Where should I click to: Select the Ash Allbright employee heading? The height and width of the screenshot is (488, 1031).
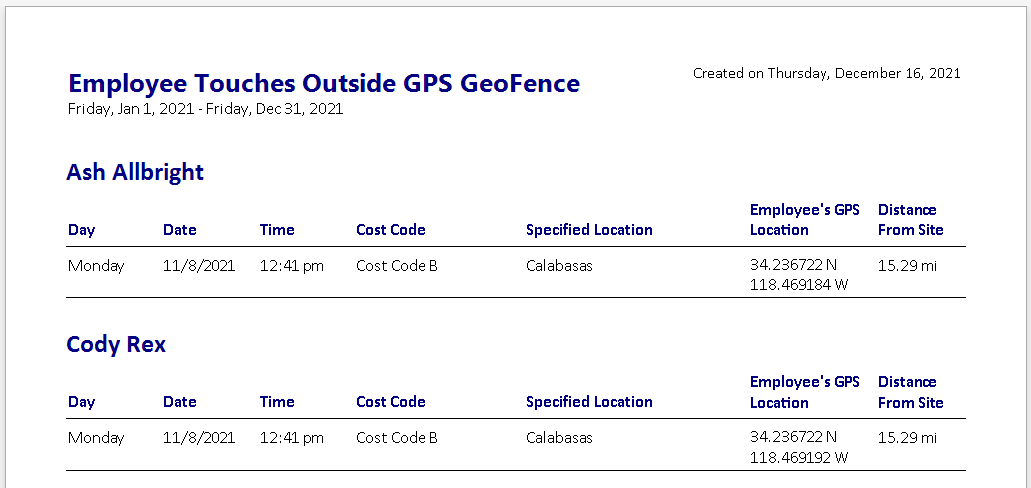click(135, 172)
